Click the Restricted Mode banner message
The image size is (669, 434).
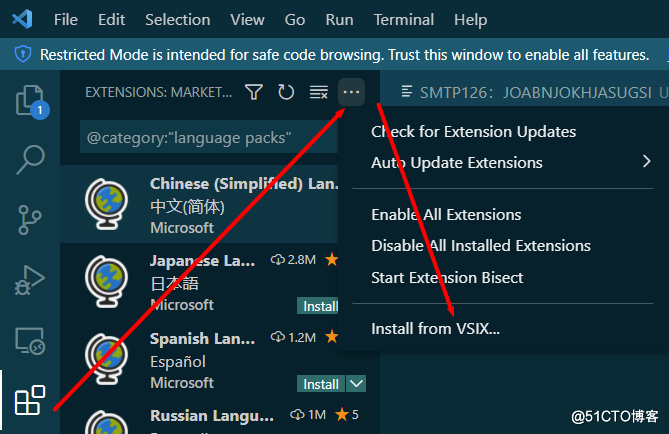345,55
